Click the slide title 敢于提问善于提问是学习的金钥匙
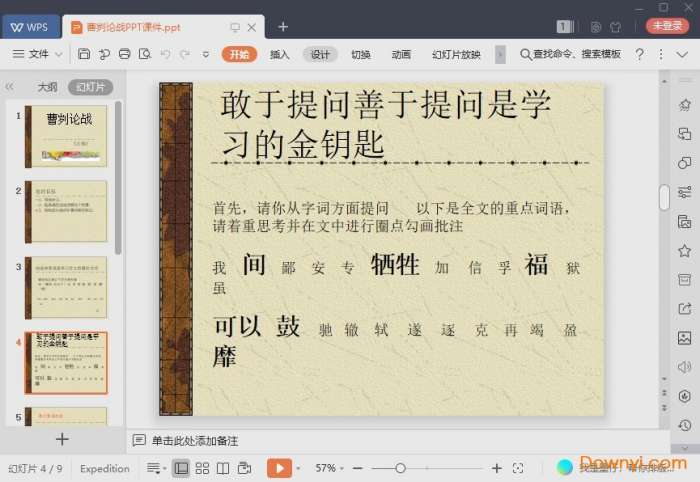The width and height of the screenshot is (700, 482). coord(385,124)
